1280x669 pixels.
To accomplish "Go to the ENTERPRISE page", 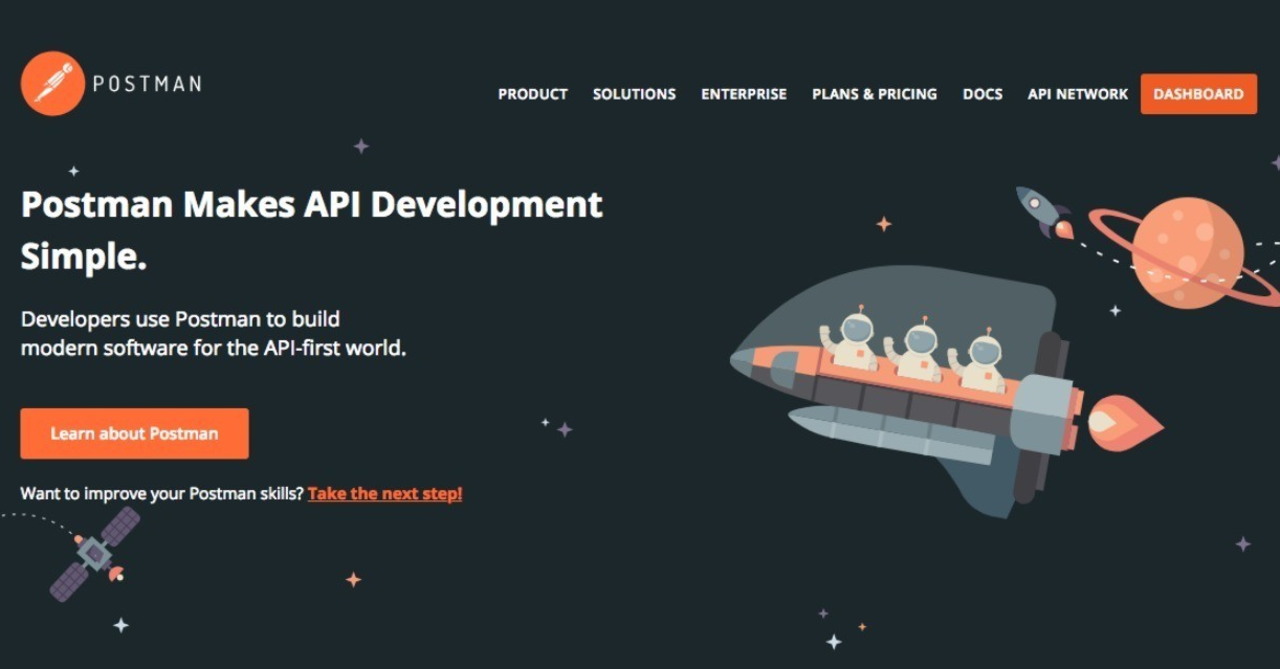I will coord(744,94).
